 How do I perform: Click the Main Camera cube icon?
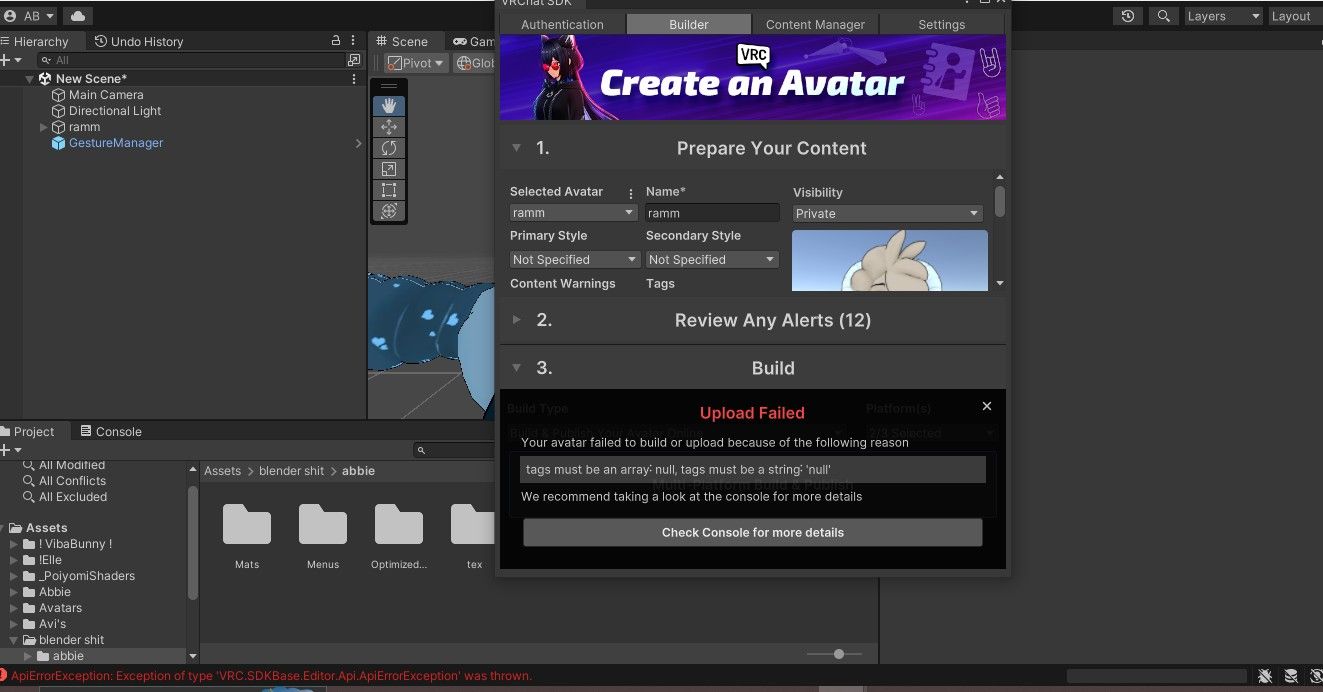pyautogui.click(x=58, y=95)
